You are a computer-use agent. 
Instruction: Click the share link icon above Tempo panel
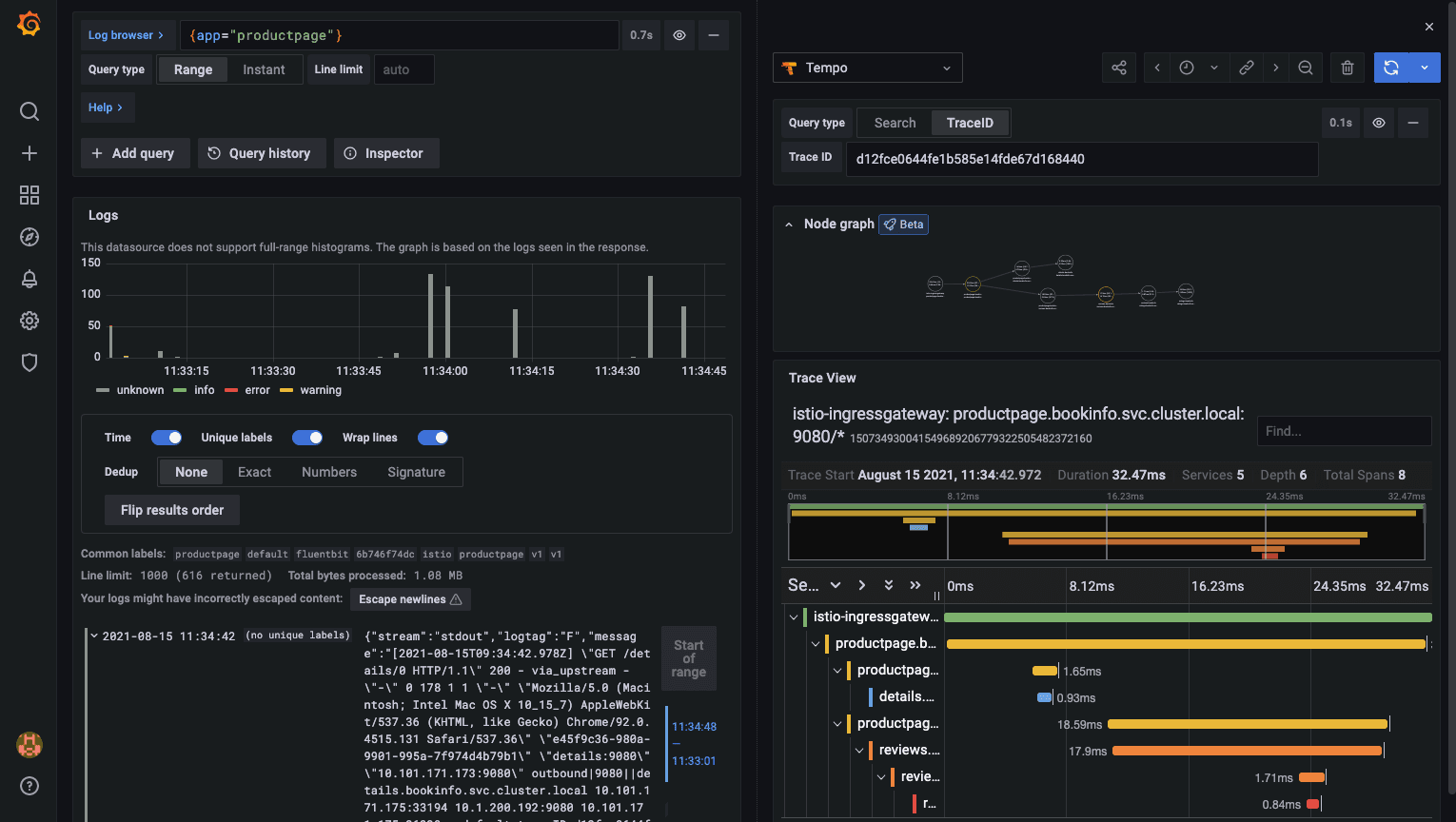pos(1118,67)
